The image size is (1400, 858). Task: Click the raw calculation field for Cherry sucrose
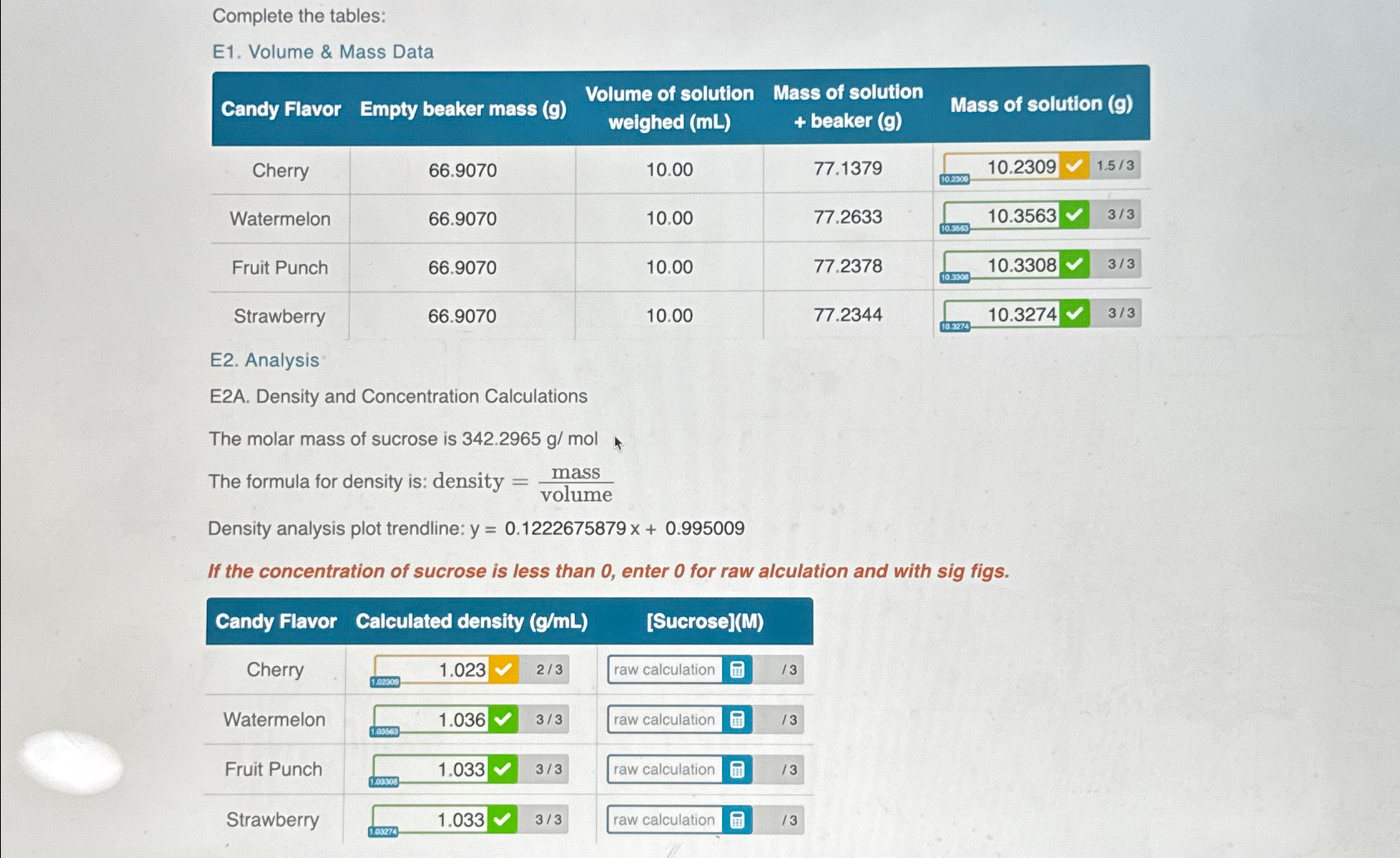tap(663, 669)
